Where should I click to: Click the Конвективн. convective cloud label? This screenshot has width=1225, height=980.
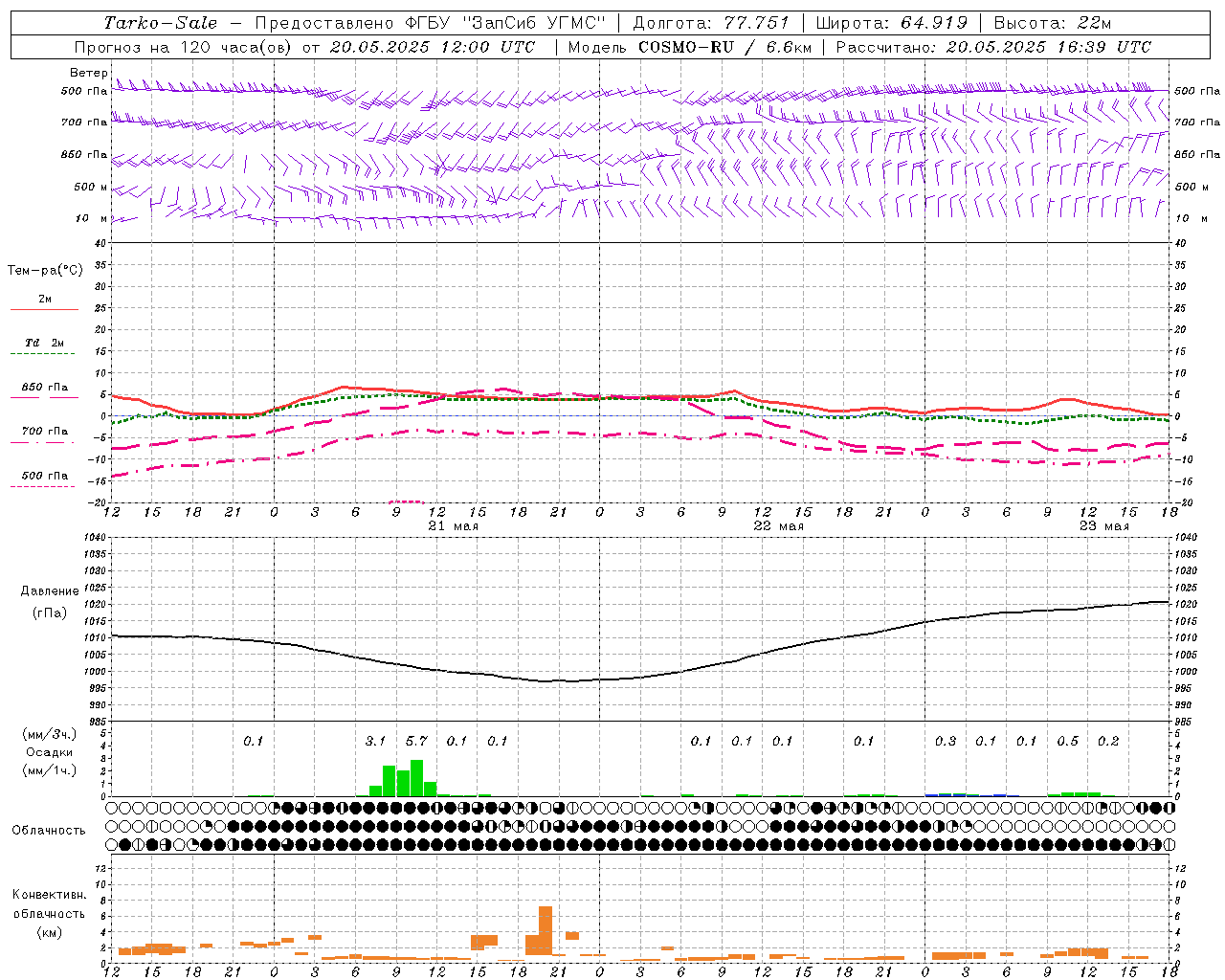49,895
